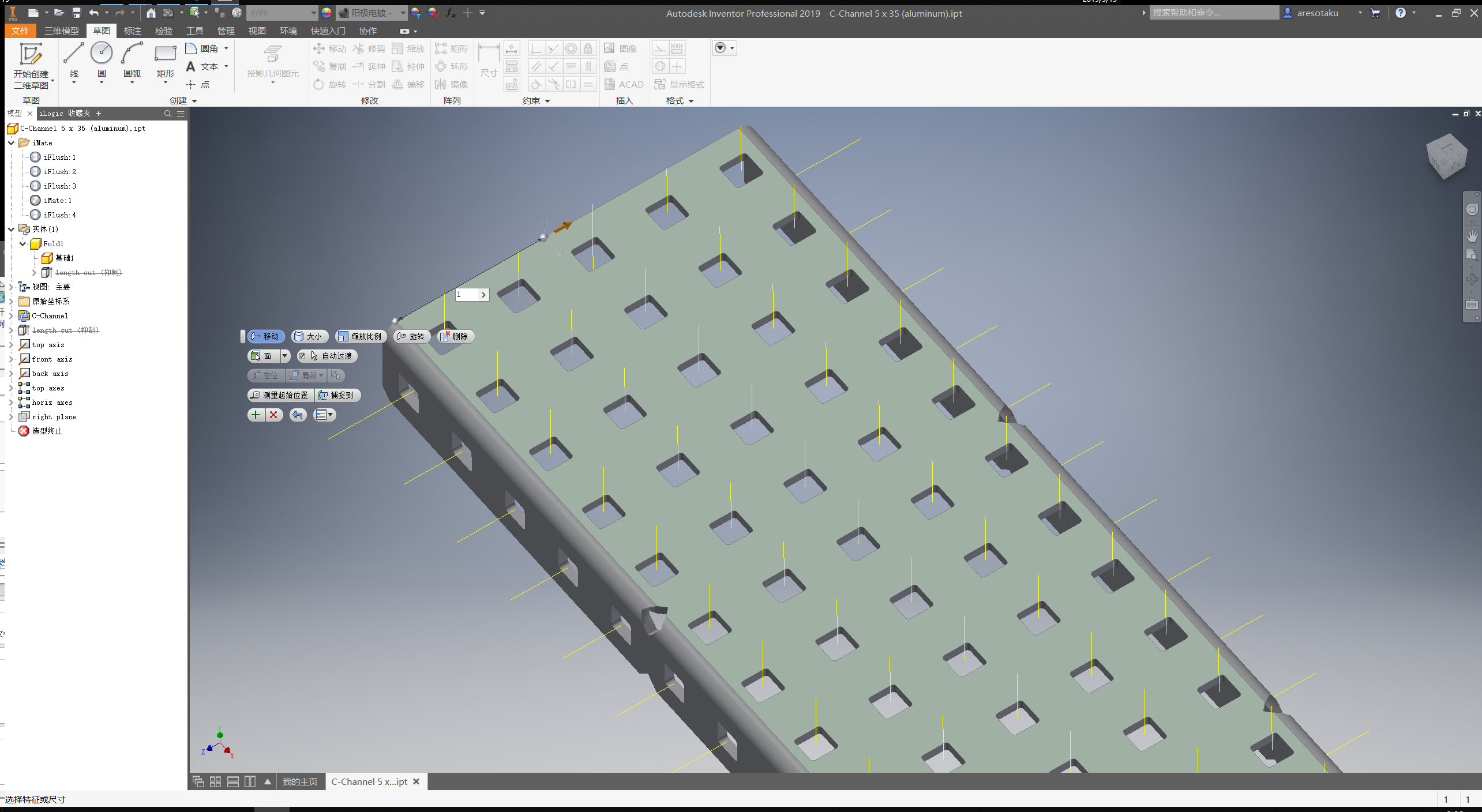1482x812 pixels.
Task: Click the appearance color wheel icon
Action: (x=327, y=13)
